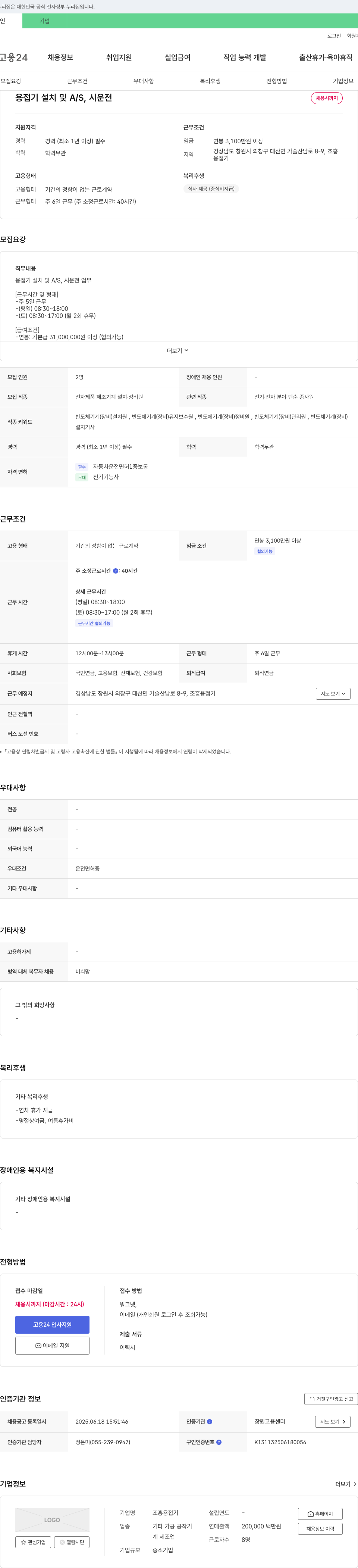Viewport: 358px width, 1568px height.
Task: Click the 국민연금, 고용보험, 산재보험, 건강보험 cell
Action: 119,673
